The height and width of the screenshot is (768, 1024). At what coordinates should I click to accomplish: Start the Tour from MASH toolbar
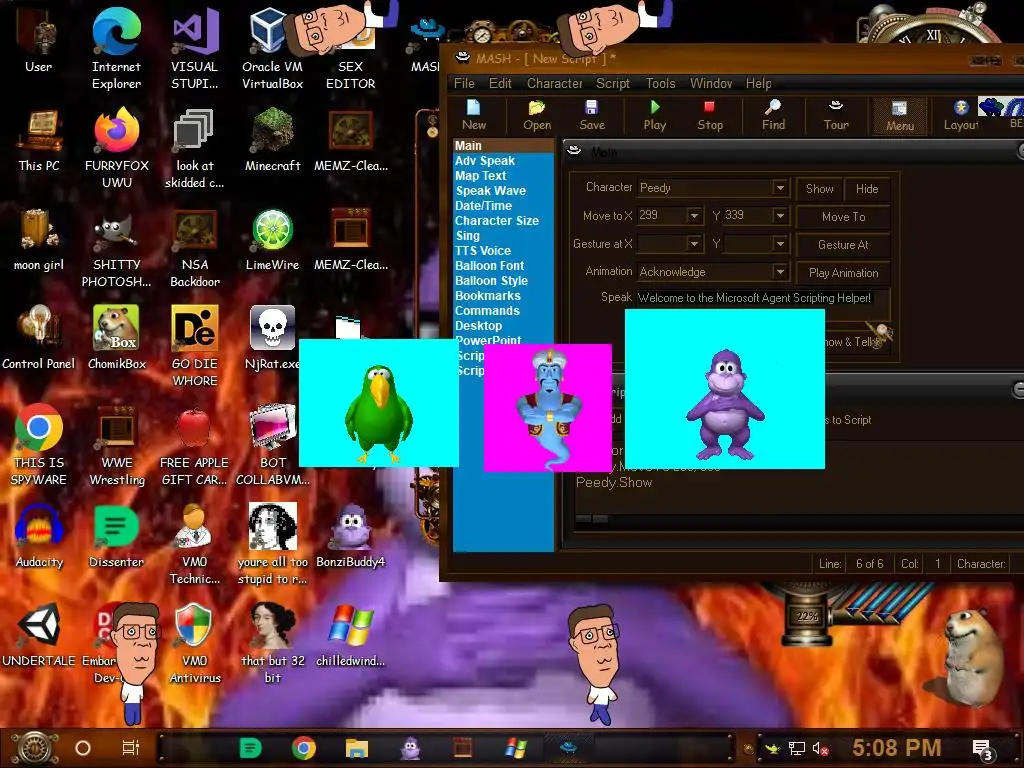click(x=836, y=116)
